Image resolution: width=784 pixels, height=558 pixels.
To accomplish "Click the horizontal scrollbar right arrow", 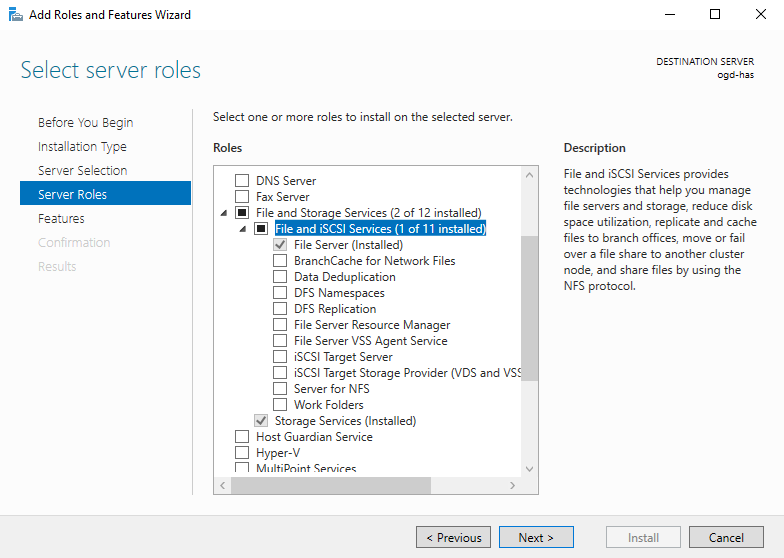I will coord(513,485).
